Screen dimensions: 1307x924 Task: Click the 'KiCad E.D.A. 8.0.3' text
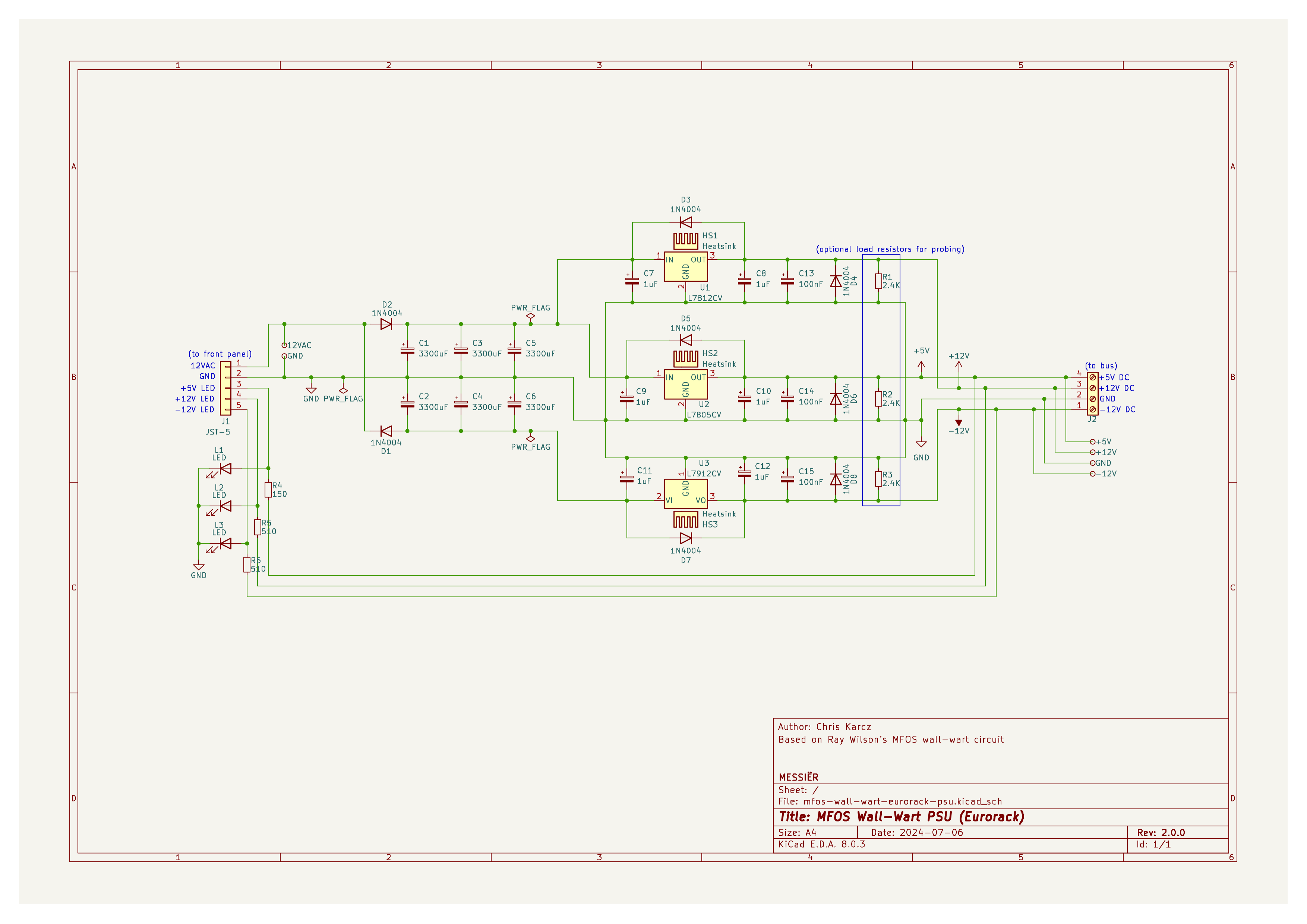[821, 844]
